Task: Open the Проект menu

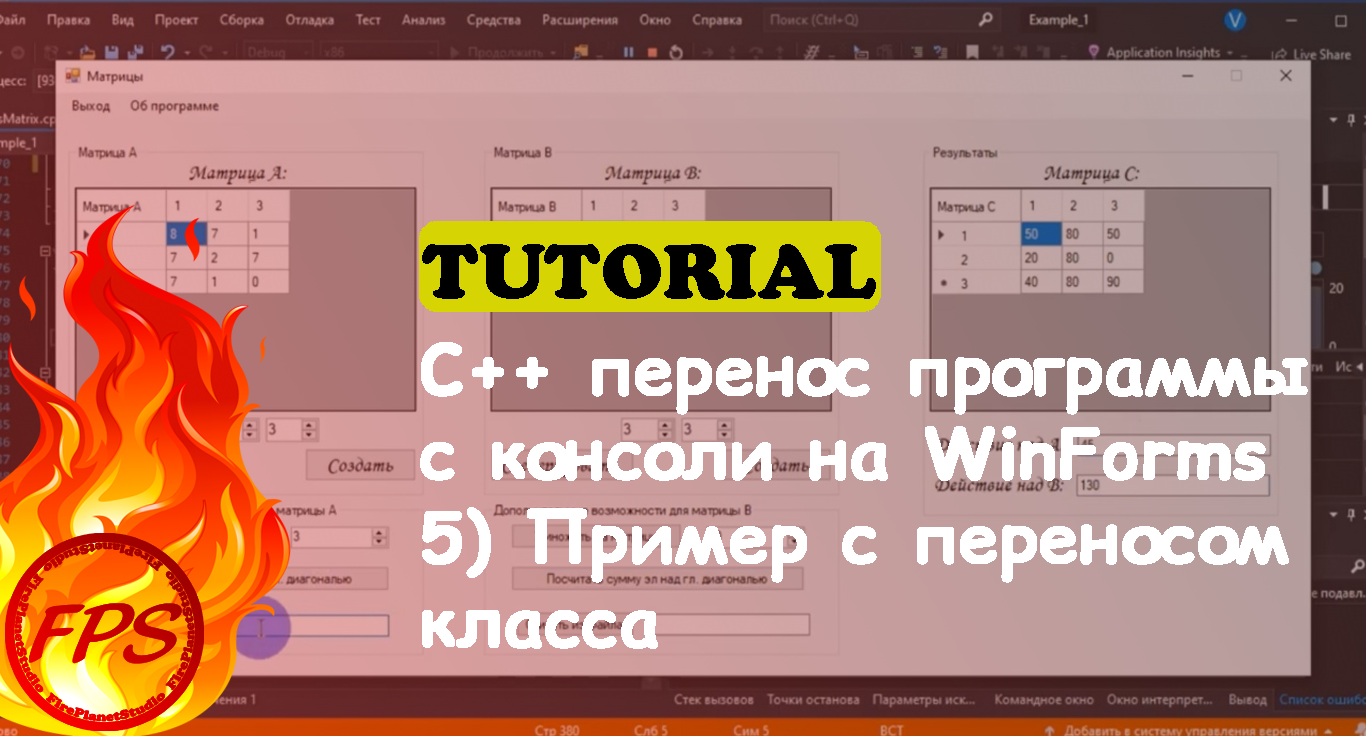Action: point(177,20)
